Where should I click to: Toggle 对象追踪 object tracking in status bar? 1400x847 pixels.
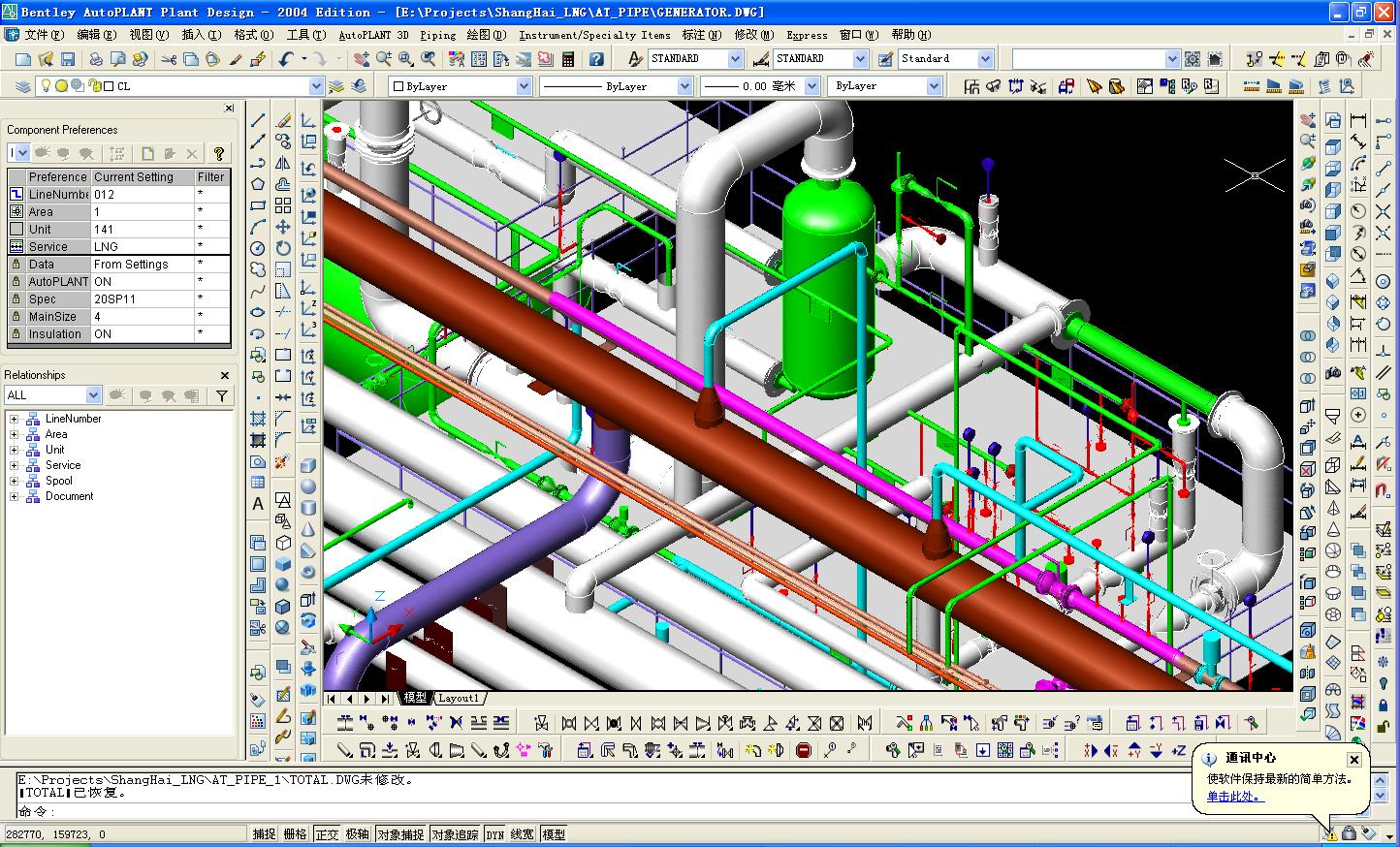455,834
